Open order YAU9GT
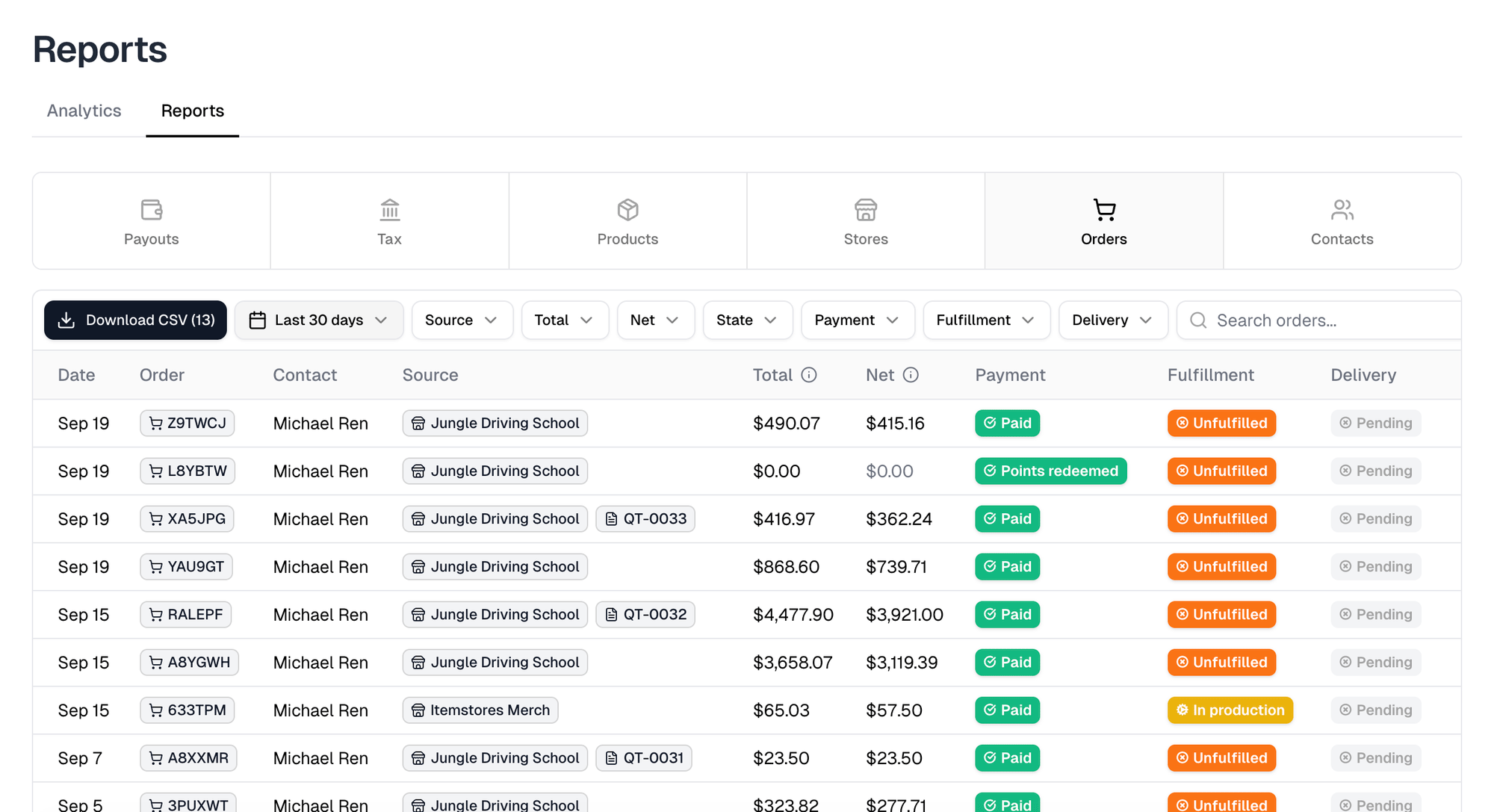The height and width of the screenshot is (812, 1494). [187, 566]
